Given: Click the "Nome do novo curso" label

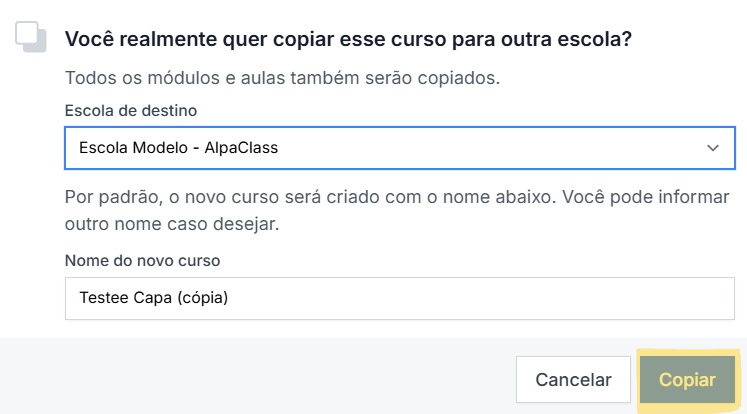Looking at the screenshot, I should 142,260.
